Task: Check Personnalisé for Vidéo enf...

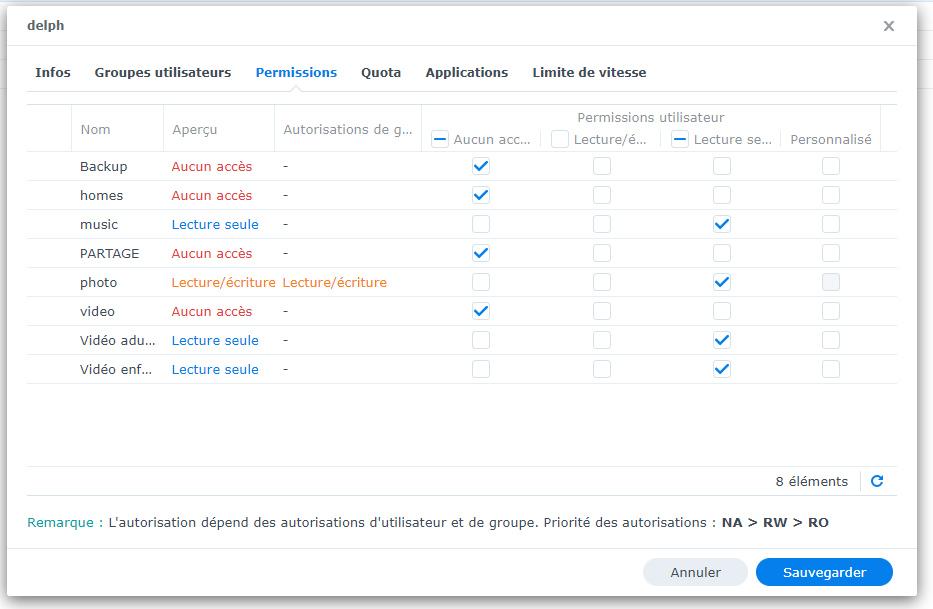Action: click(831, 370)
